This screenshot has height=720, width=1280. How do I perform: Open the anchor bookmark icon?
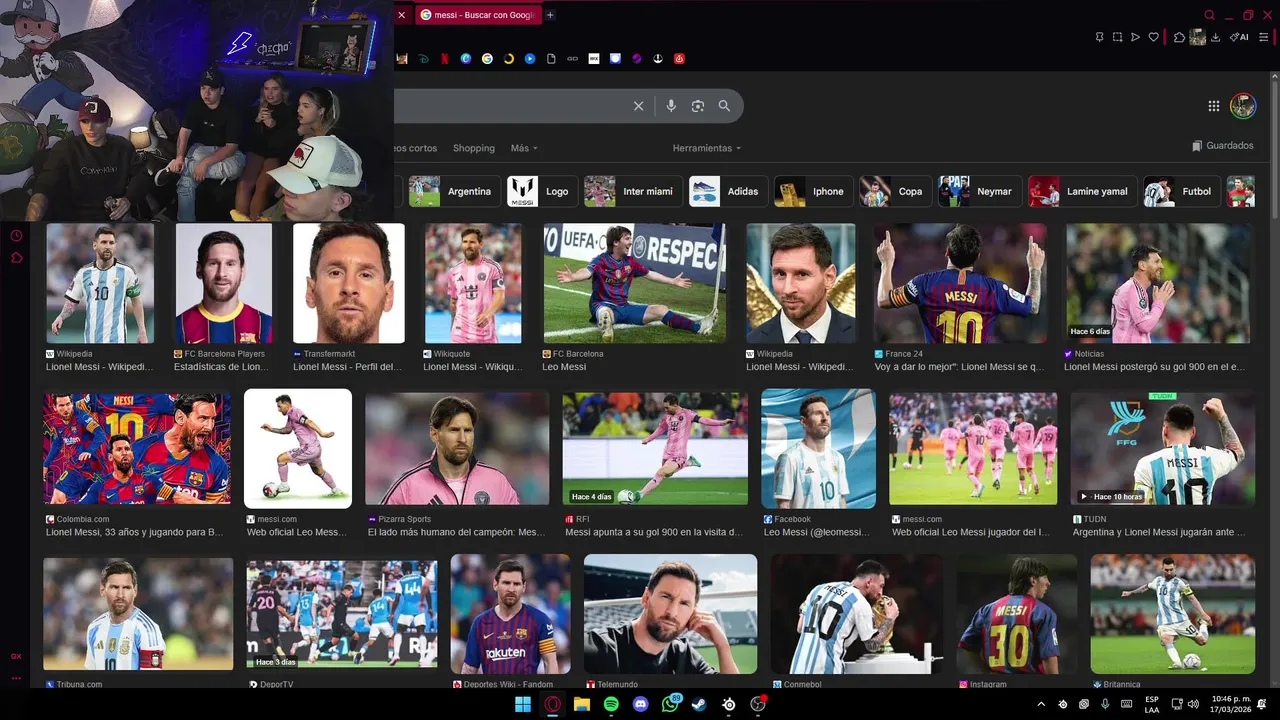coord(658,59)
